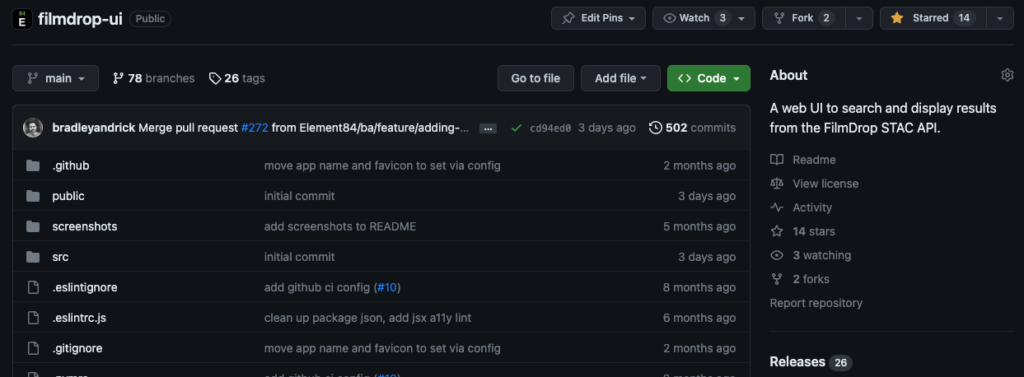Screen dimensions: 1024x377
Task: Open the .gitignore file
Action: (x=77, y=348)
